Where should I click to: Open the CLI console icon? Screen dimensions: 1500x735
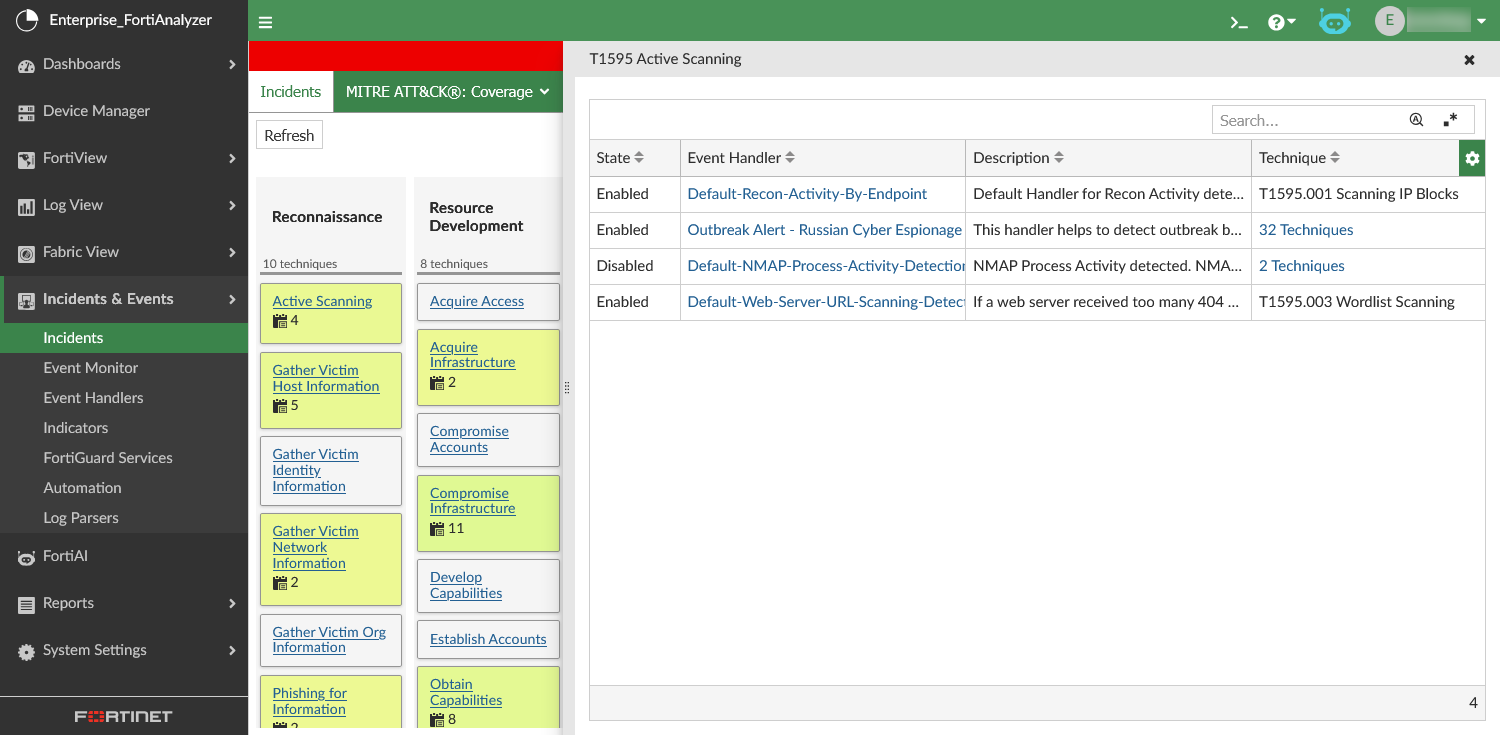(1239, 22)
